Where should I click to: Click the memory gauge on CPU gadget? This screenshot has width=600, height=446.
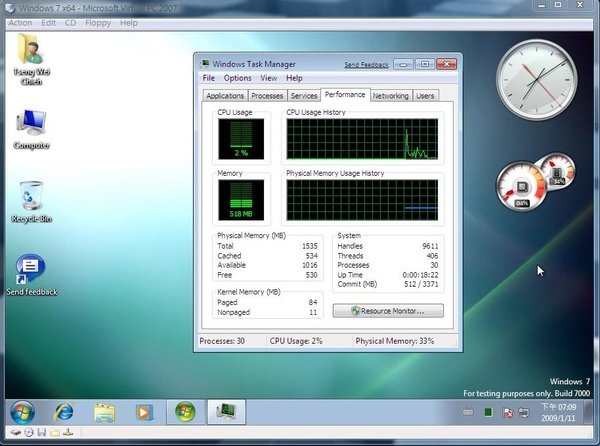557,171
